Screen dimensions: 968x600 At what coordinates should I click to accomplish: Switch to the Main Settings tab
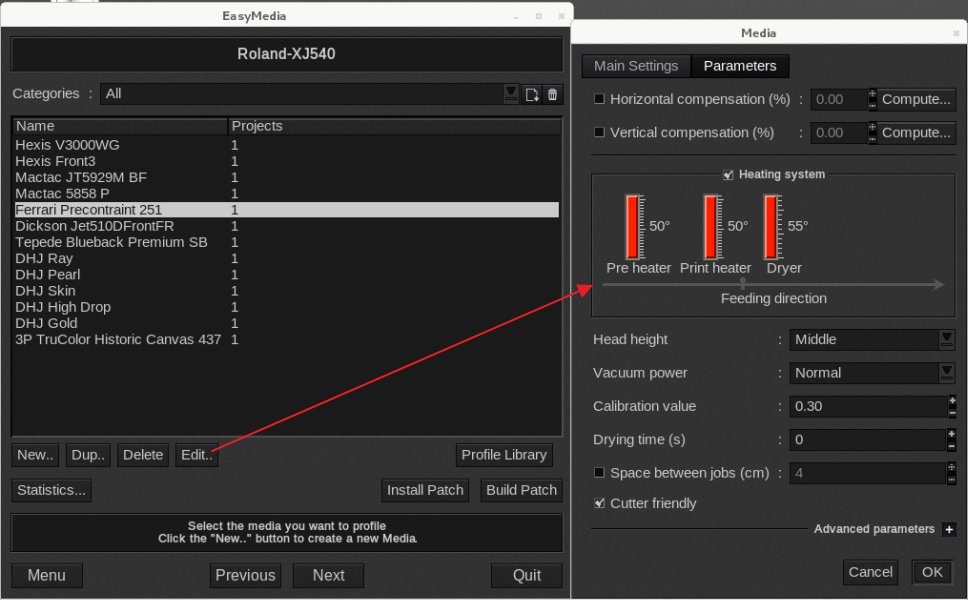[x=636, y=66]
